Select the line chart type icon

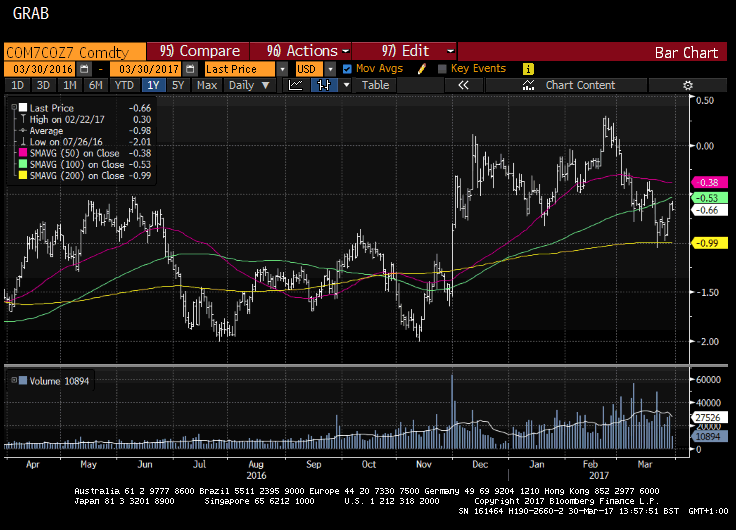(x=296, y=85)
